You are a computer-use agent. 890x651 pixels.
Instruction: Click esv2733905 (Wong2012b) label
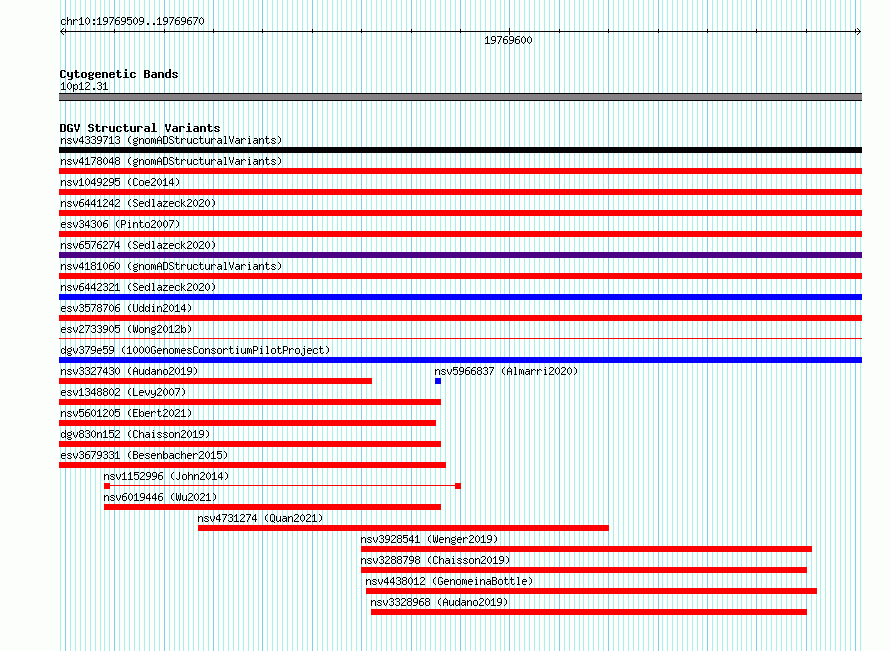[126, 329]
